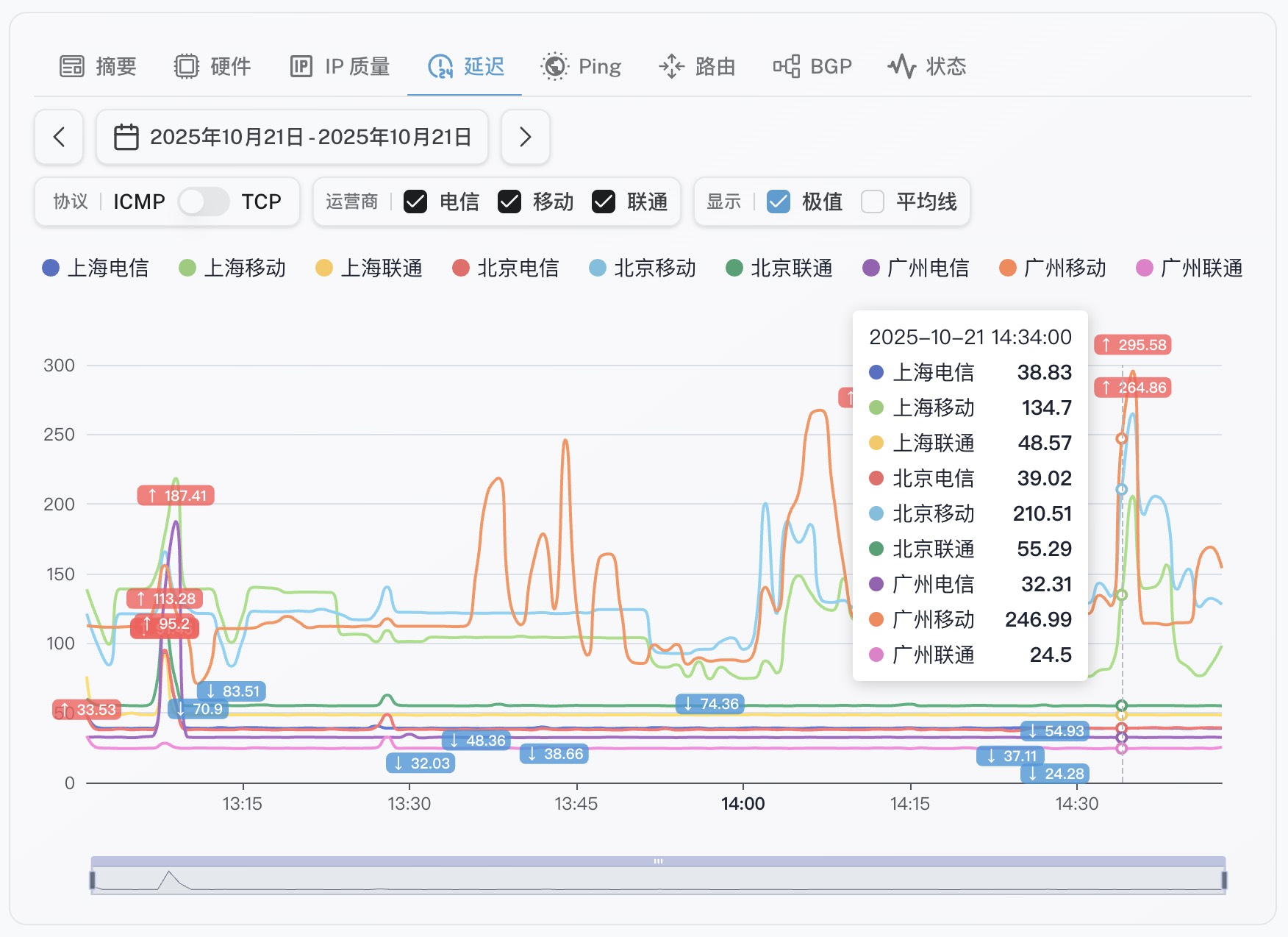
Task: Switch to the 延迟 latency tab
Action: pos(465,66)
